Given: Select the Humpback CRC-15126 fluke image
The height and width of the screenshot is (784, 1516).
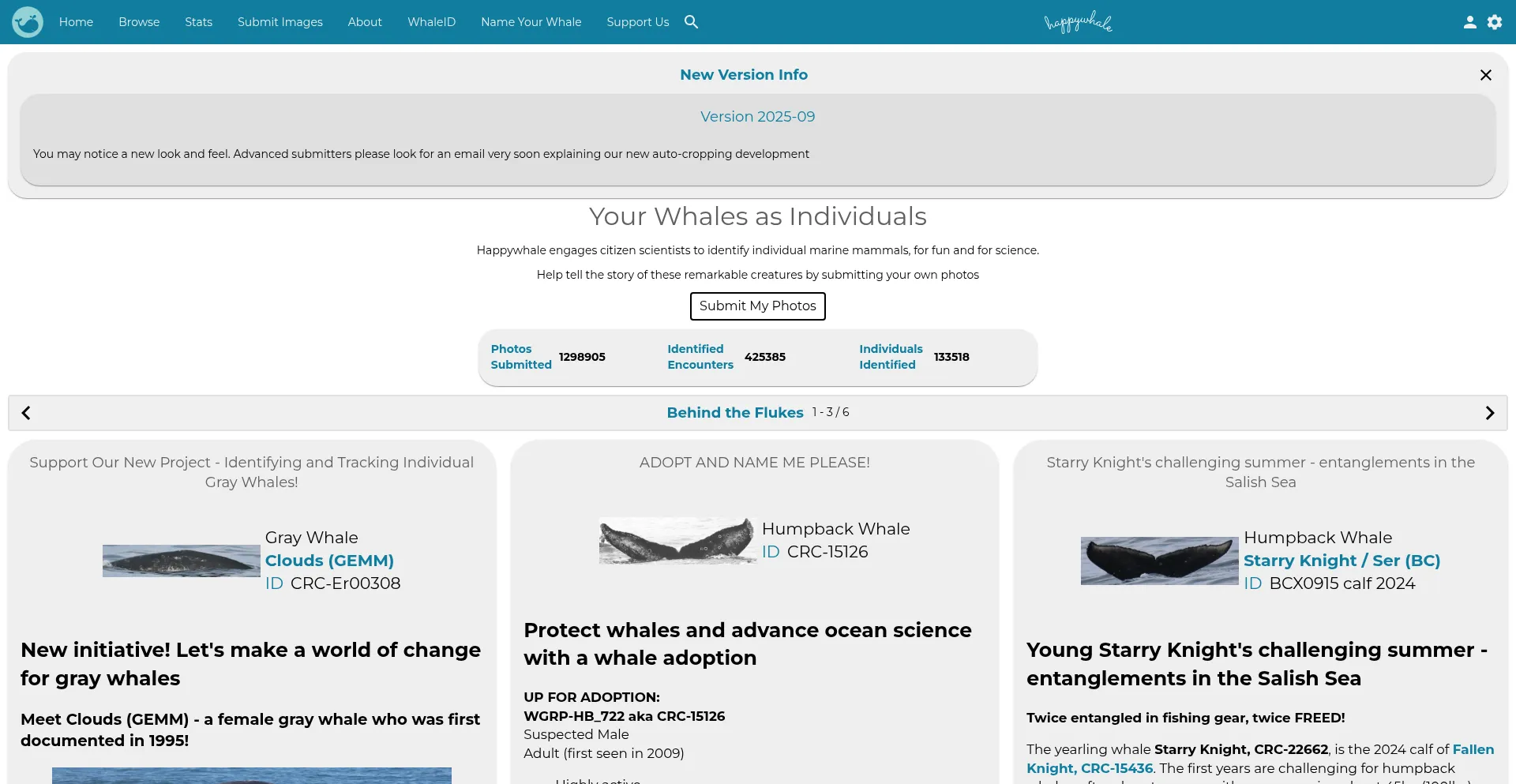Looking at the screenshot, I should 677,540.
